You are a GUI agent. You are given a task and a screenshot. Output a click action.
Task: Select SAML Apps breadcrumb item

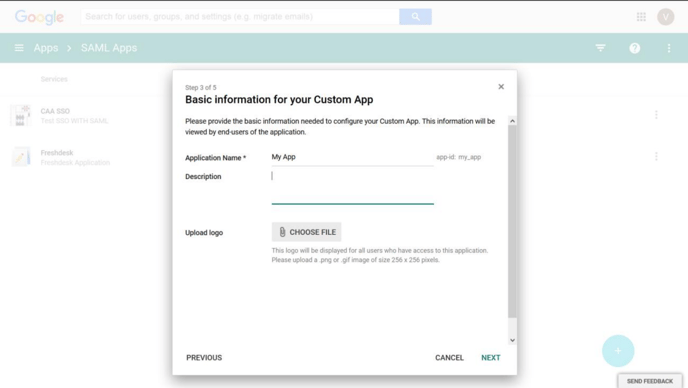tap(109, 48)
